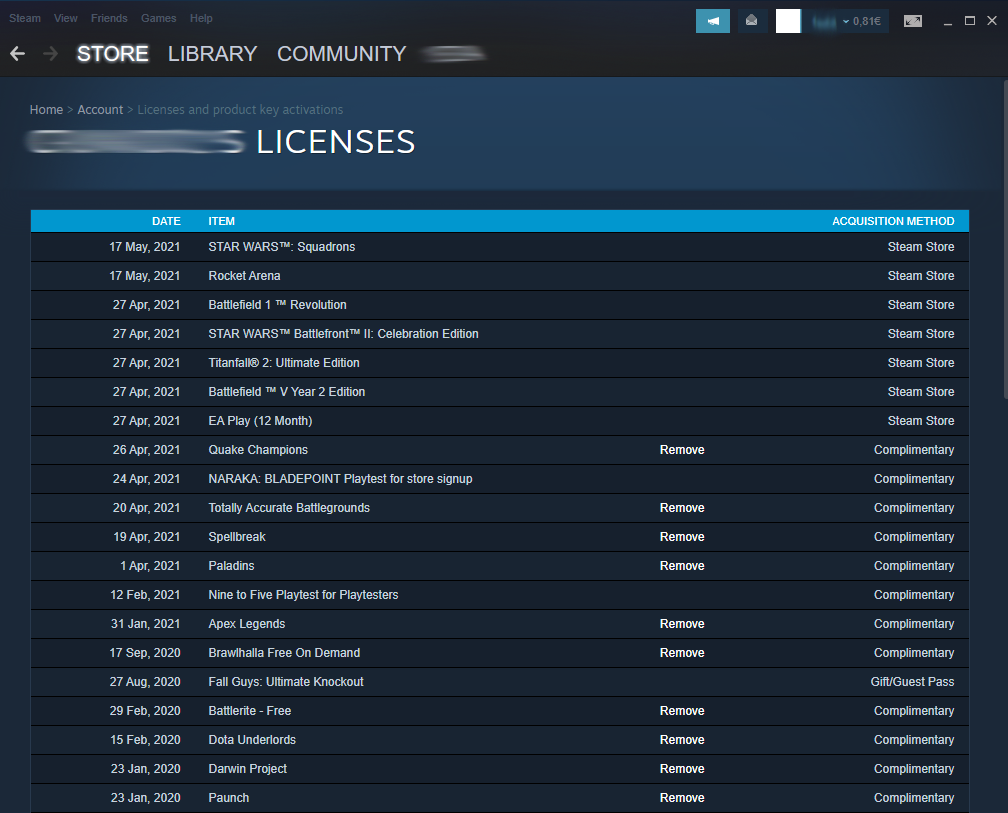The width and height of the screenshot is (1008, 813).
Task: Expand the account wallet balance dropdown
Action: (x=848, y=21)
